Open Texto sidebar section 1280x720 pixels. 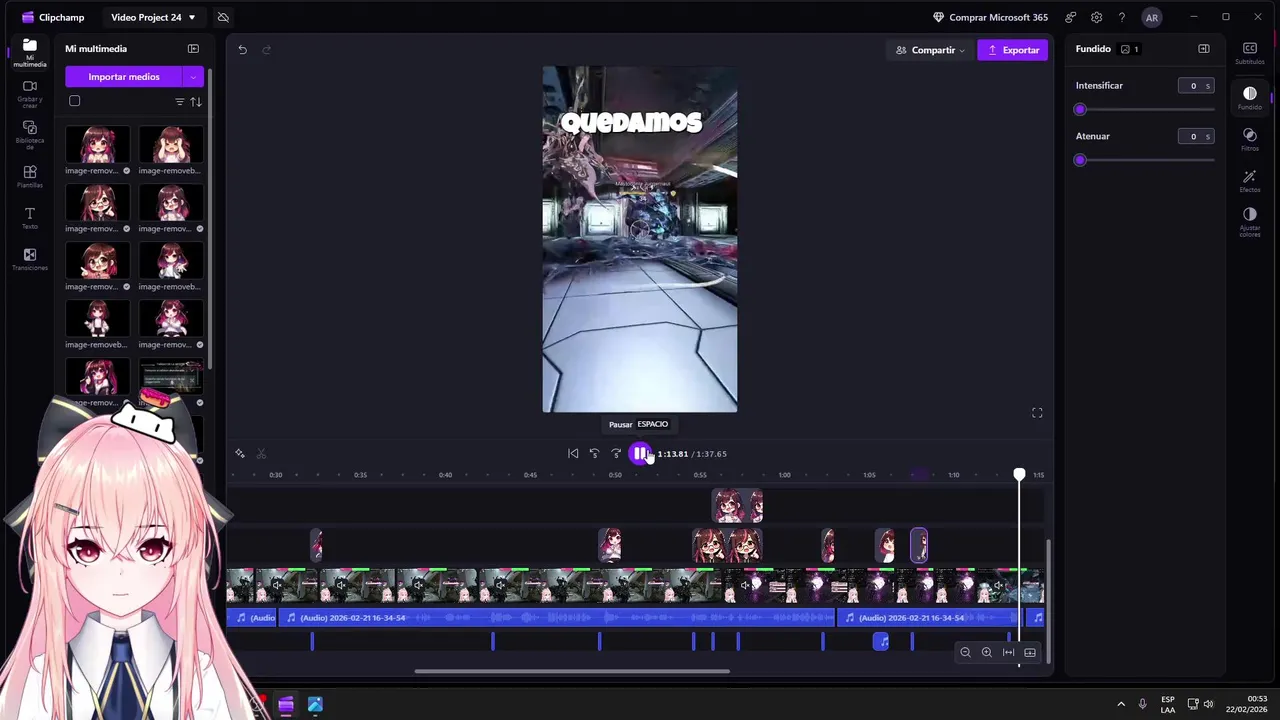coord(29,219)
